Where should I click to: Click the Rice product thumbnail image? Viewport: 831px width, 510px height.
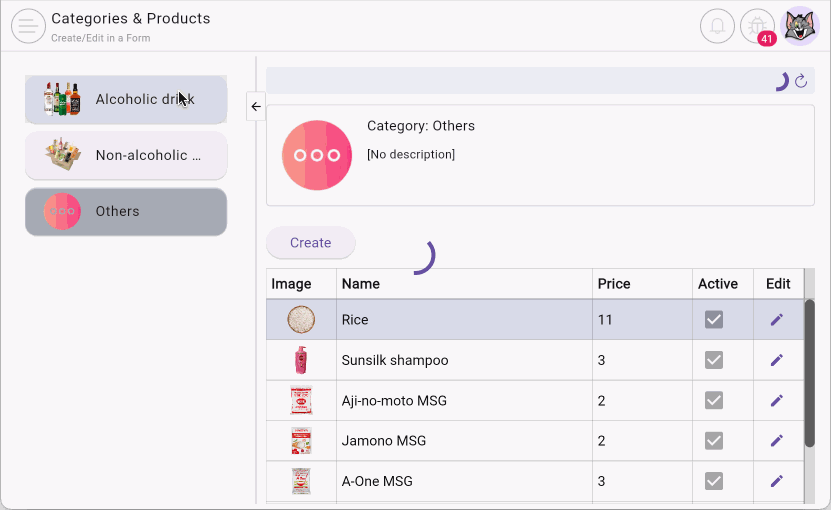(301, 320)
